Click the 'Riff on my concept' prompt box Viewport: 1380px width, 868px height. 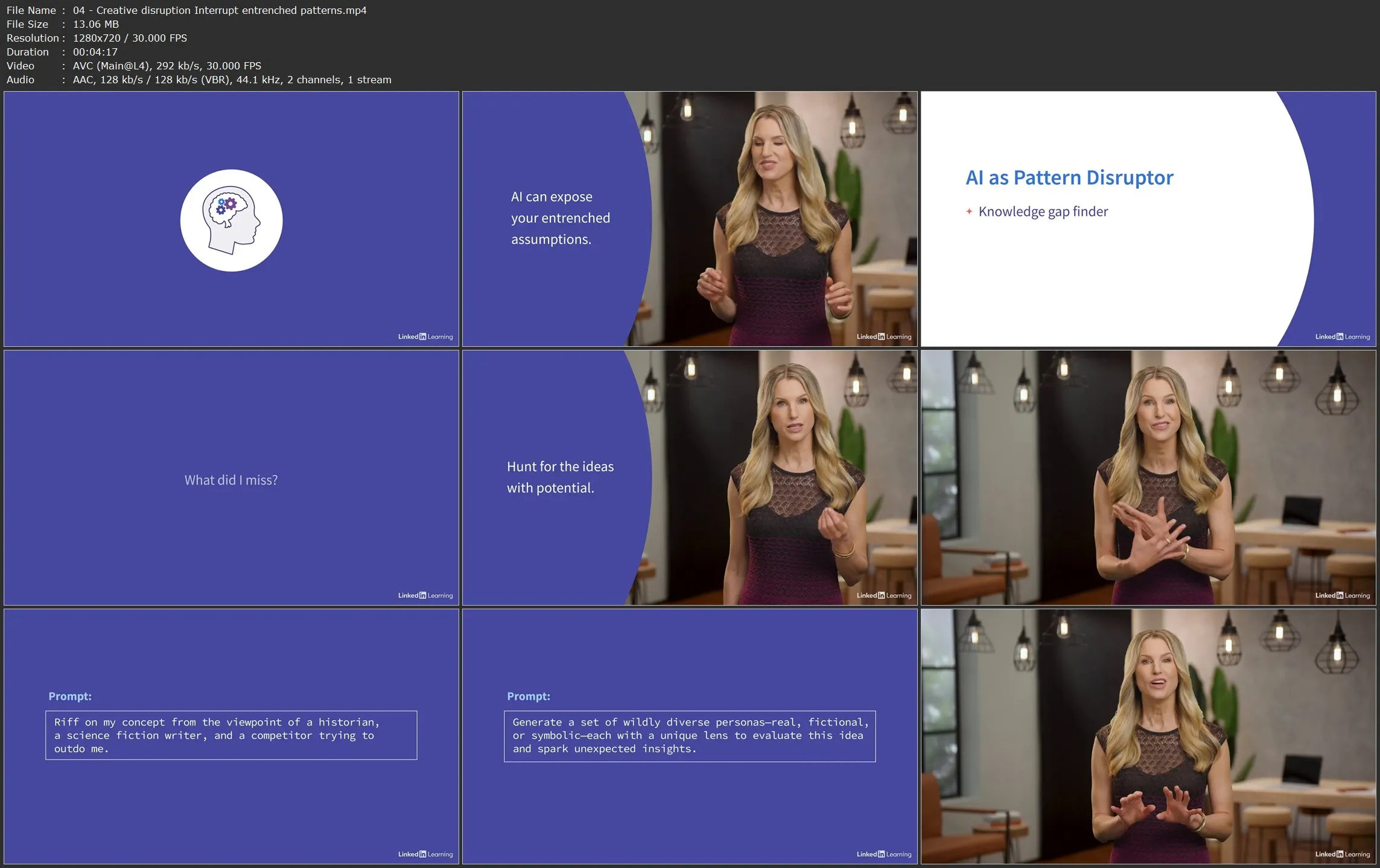click(x=231, y=735)
